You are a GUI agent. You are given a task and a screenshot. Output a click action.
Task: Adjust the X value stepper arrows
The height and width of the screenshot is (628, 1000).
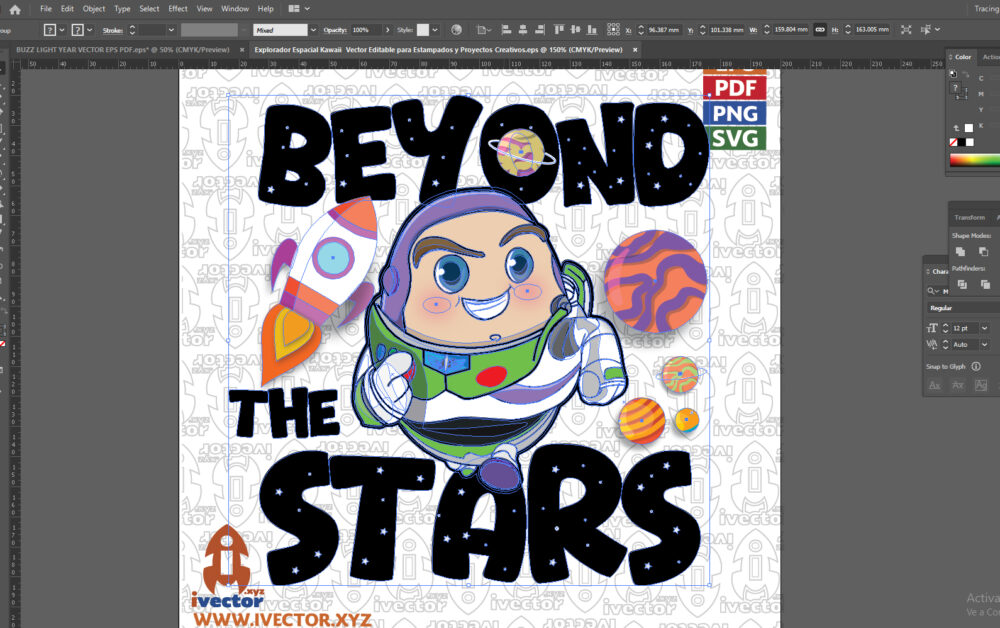coord(641,30)
